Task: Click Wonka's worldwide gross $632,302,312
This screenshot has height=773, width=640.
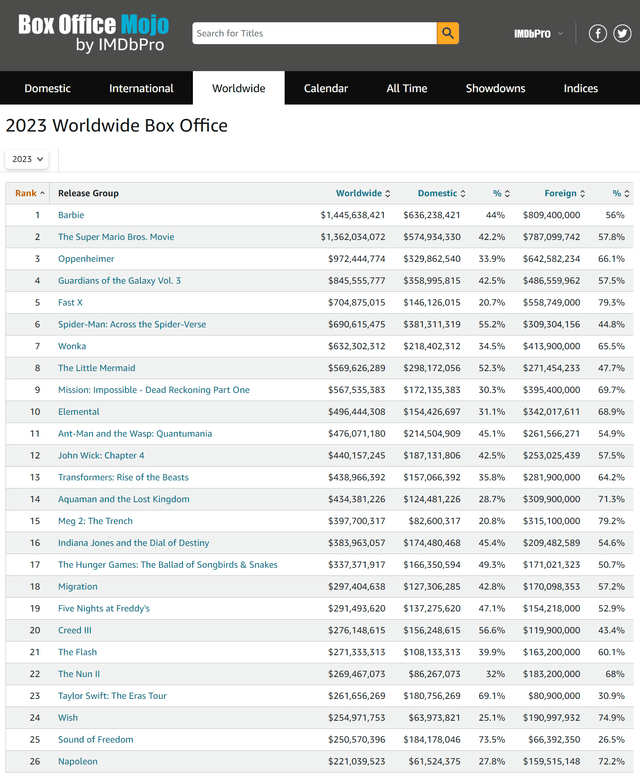Action: 357,346
